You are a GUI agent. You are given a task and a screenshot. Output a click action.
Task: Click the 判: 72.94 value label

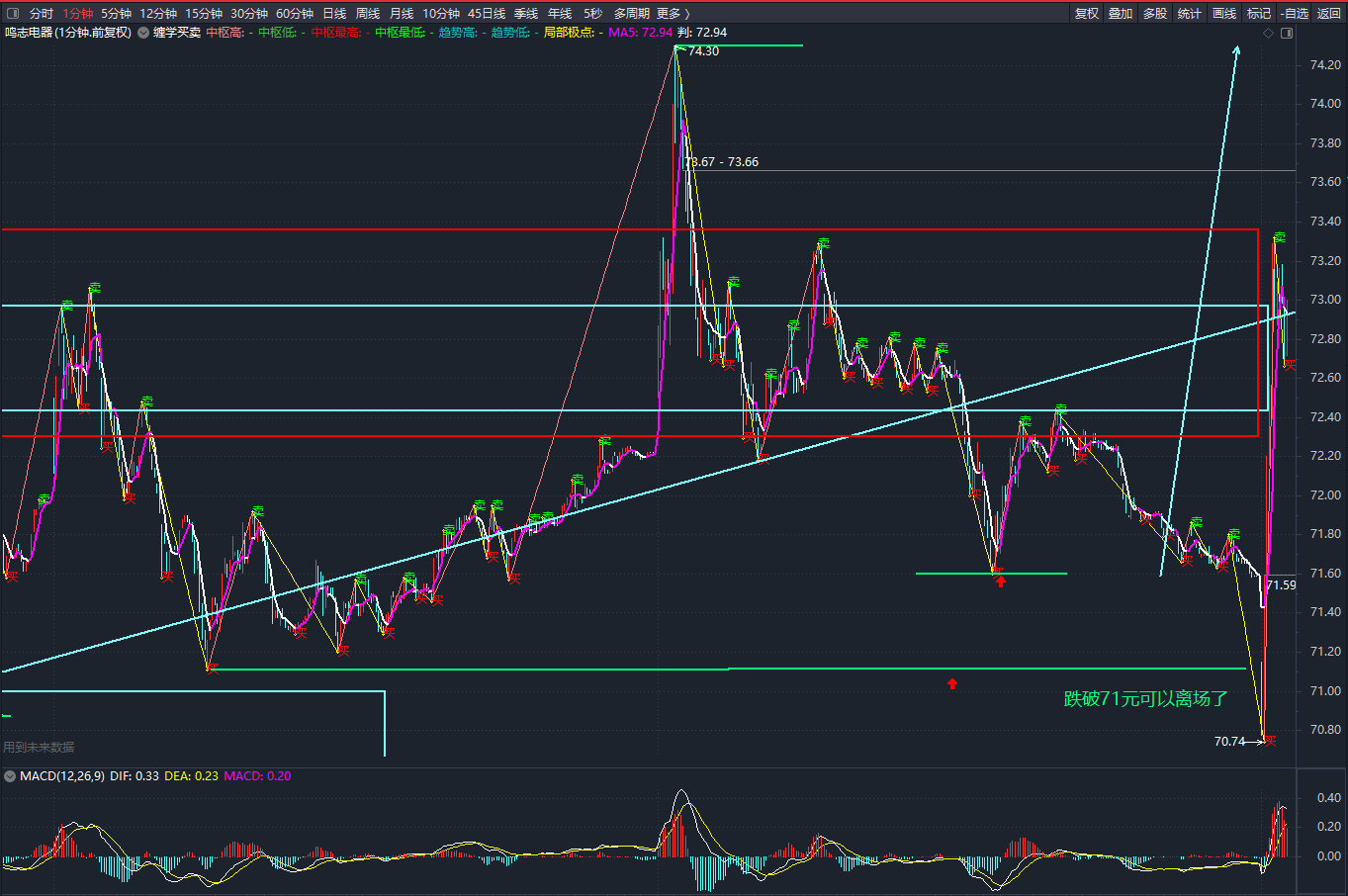pos(702,33)
